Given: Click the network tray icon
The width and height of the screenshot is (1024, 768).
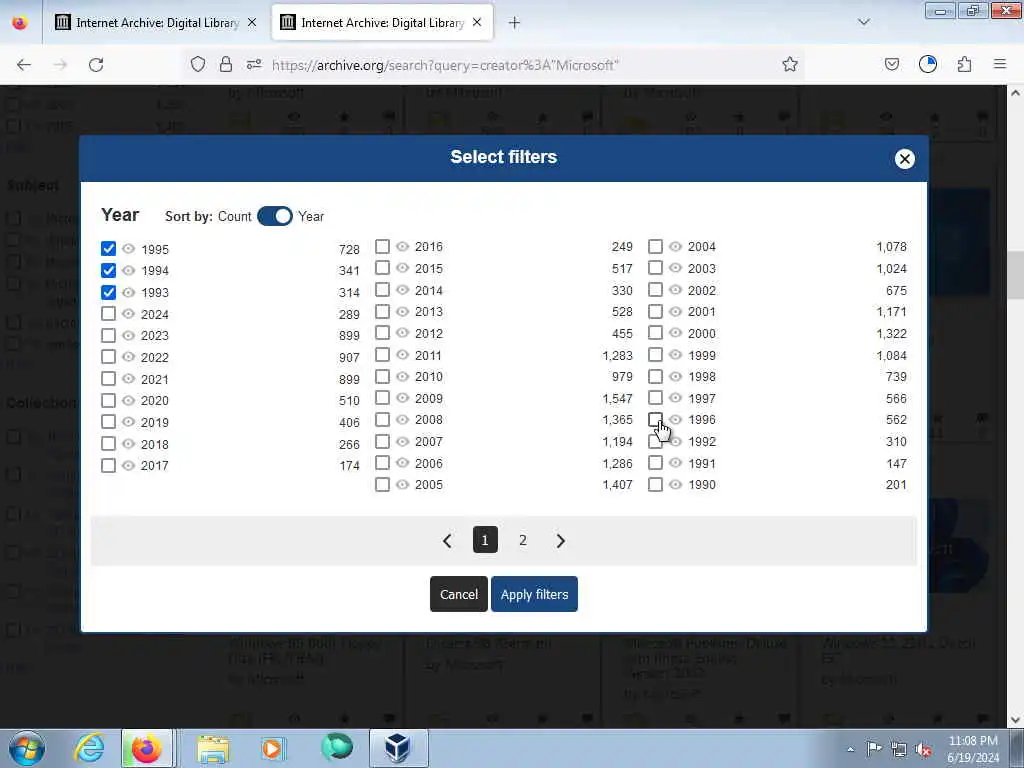Looking at the screenshot, I should (x=899, y=750).
